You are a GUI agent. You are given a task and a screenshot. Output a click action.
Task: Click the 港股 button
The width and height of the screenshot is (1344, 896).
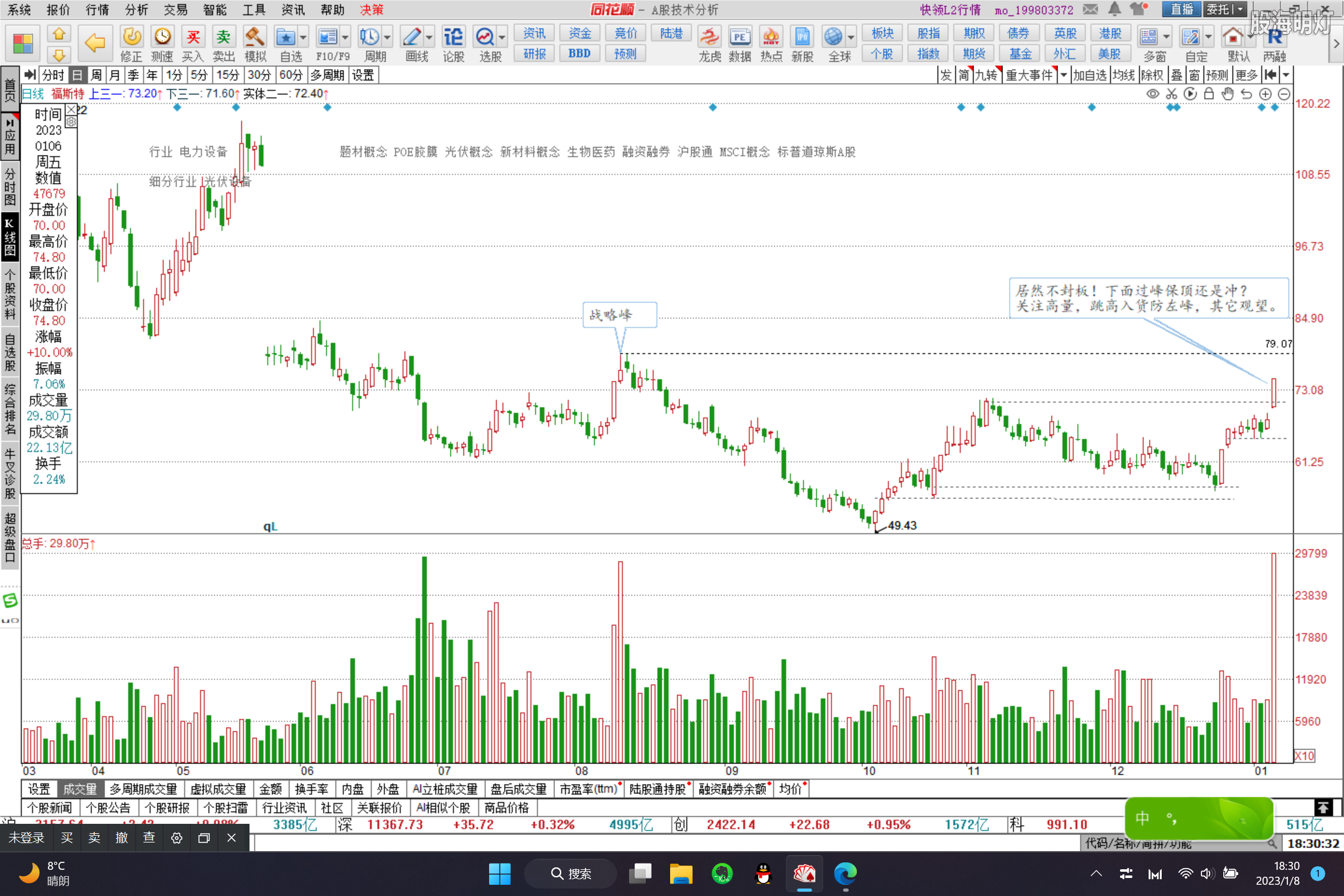click(1110, 34)
